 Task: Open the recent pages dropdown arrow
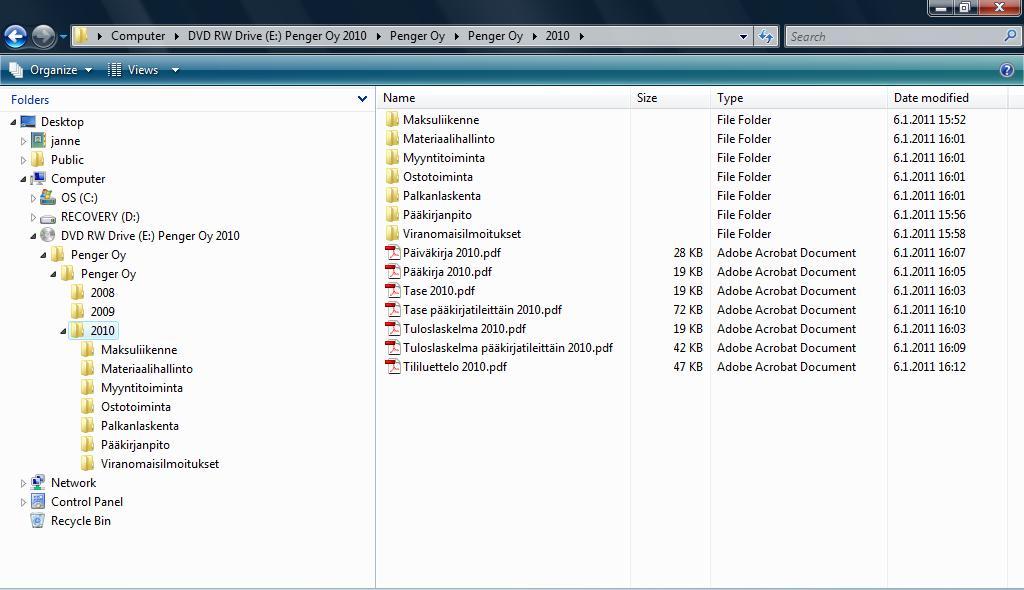pyautogui.click(x=63, y=37)
